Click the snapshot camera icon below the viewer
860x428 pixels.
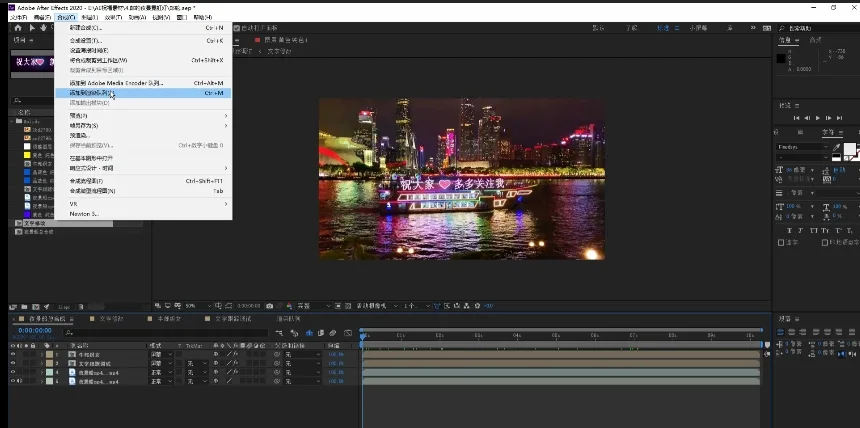click(x=270, y=305)
